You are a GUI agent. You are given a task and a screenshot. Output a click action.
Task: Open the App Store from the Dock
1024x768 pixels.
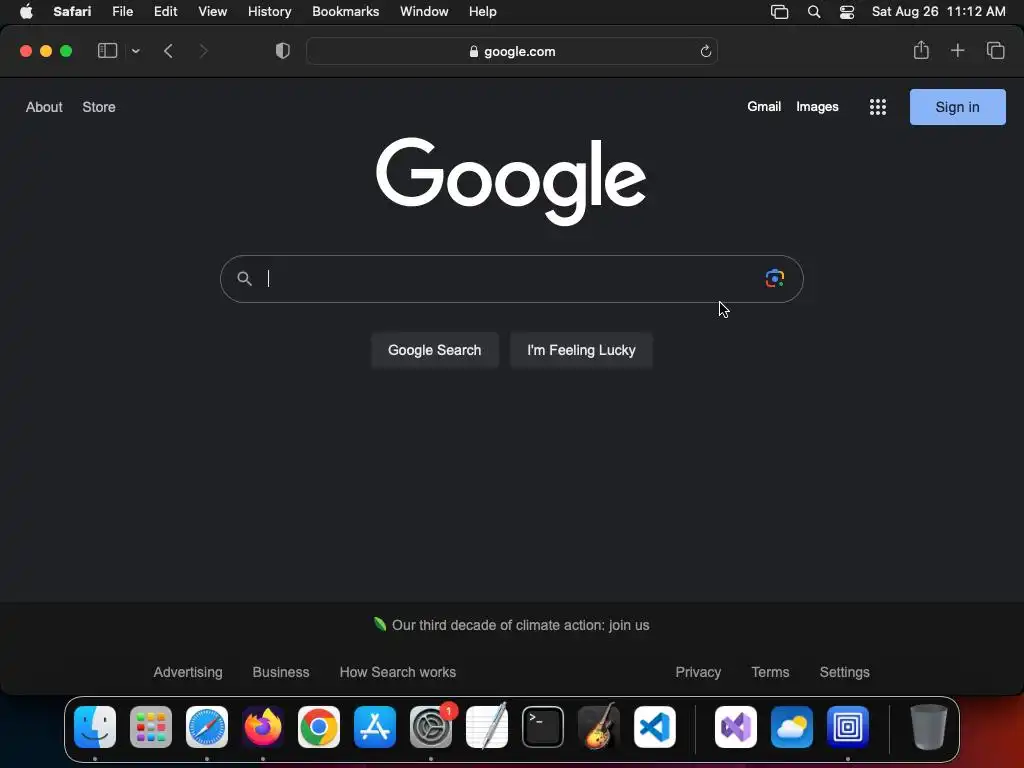[375, 727]
